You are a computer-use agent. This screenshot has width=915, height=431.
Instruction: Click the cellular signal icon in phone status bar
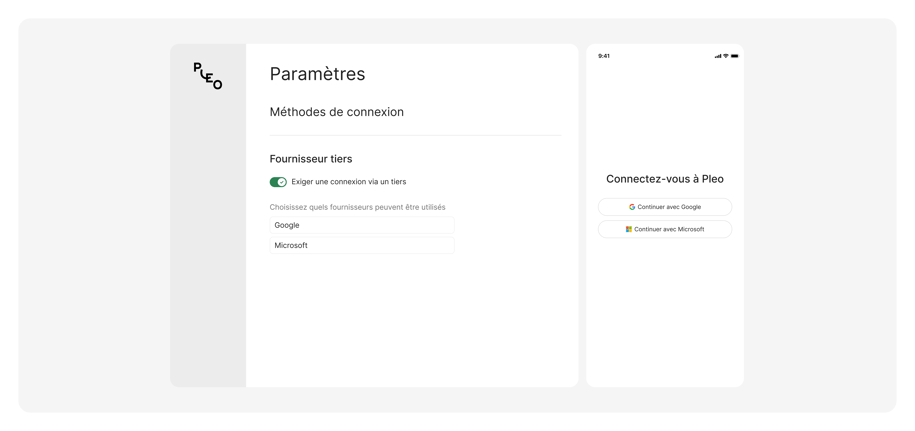coord(718,56)
